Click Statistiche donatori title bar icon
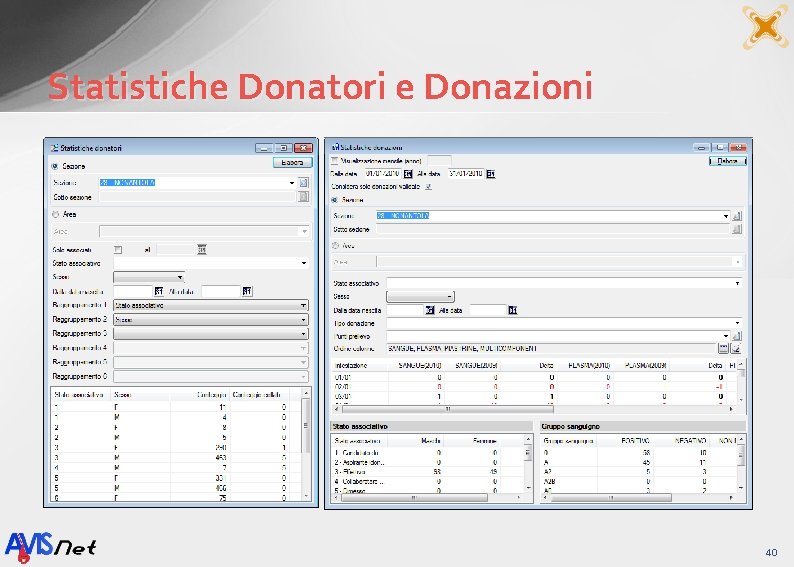The height and width of the screenshot is (567, 794). tap(54, 148)
